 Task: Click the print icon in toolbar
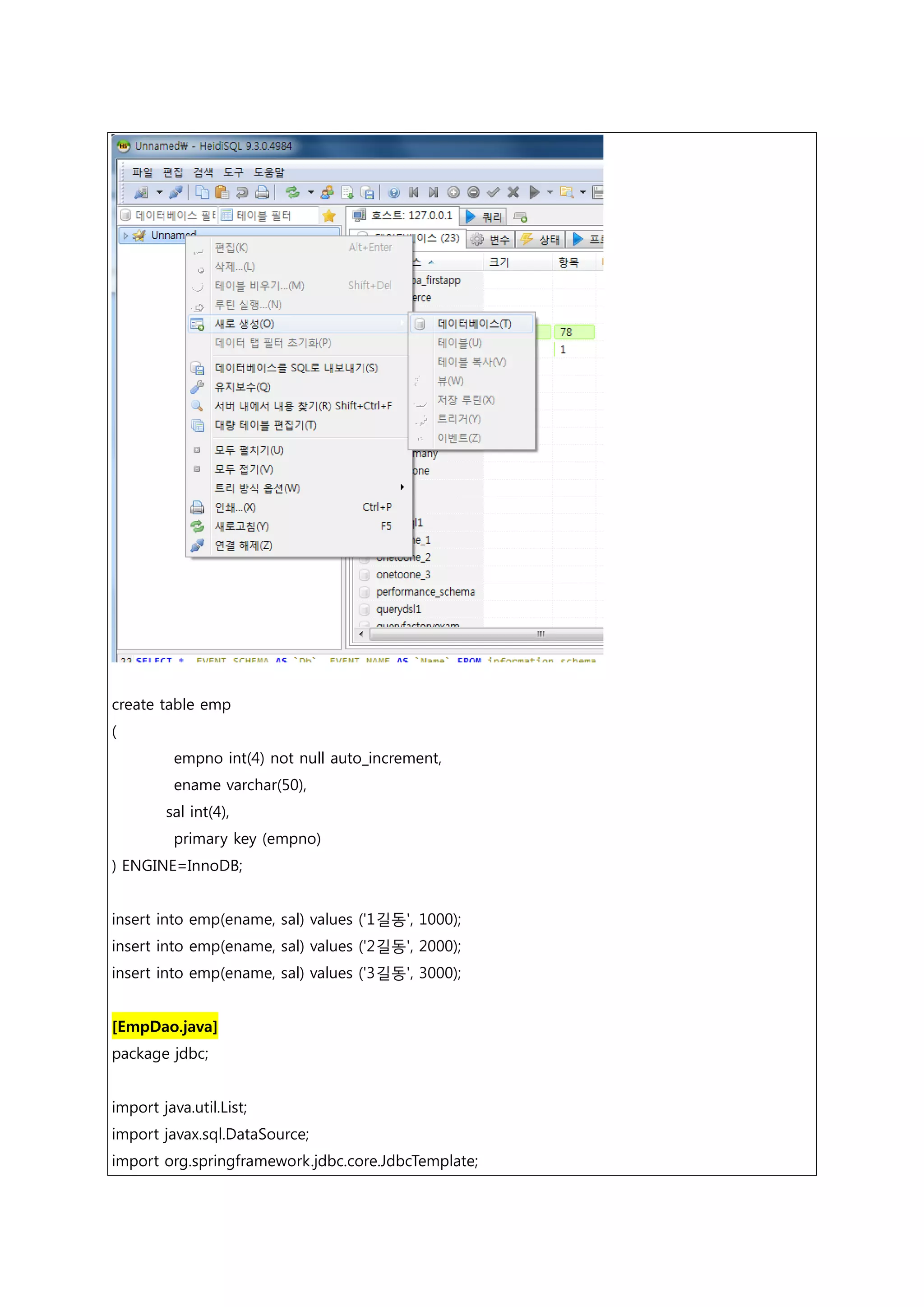[x=262, y=192]
